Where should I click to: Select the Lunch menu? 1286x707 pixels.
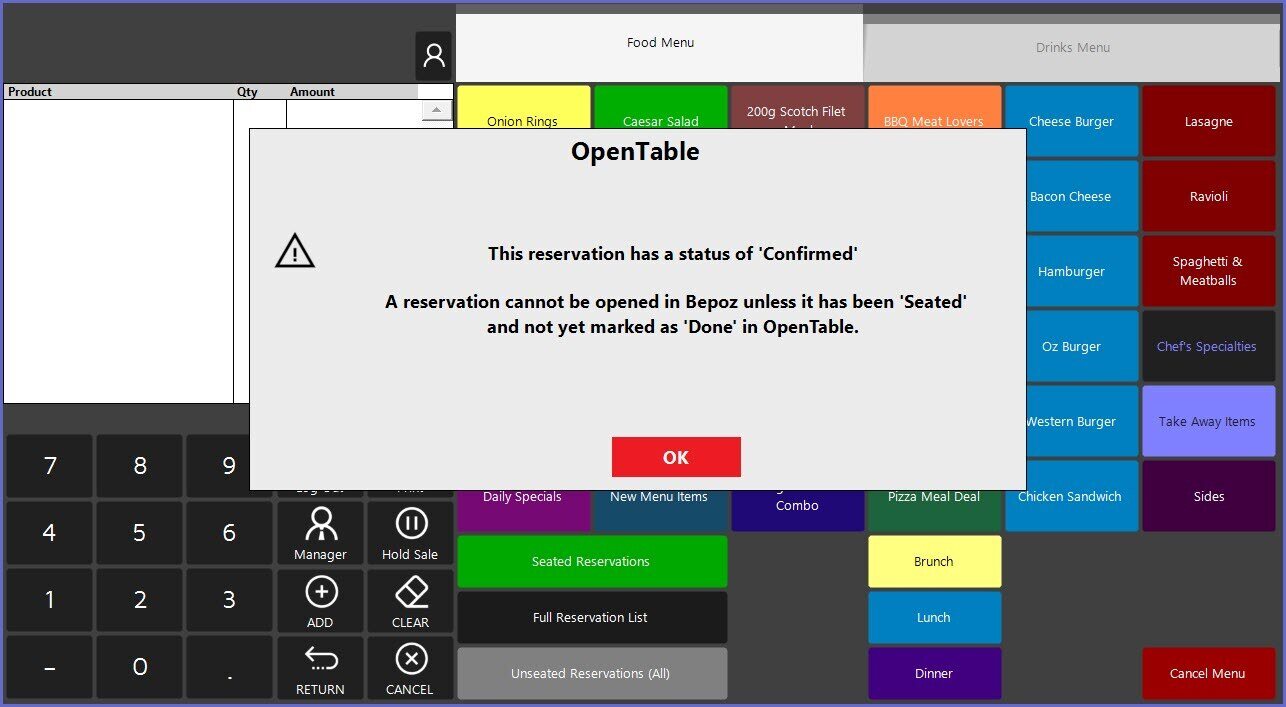coord(934,618)
